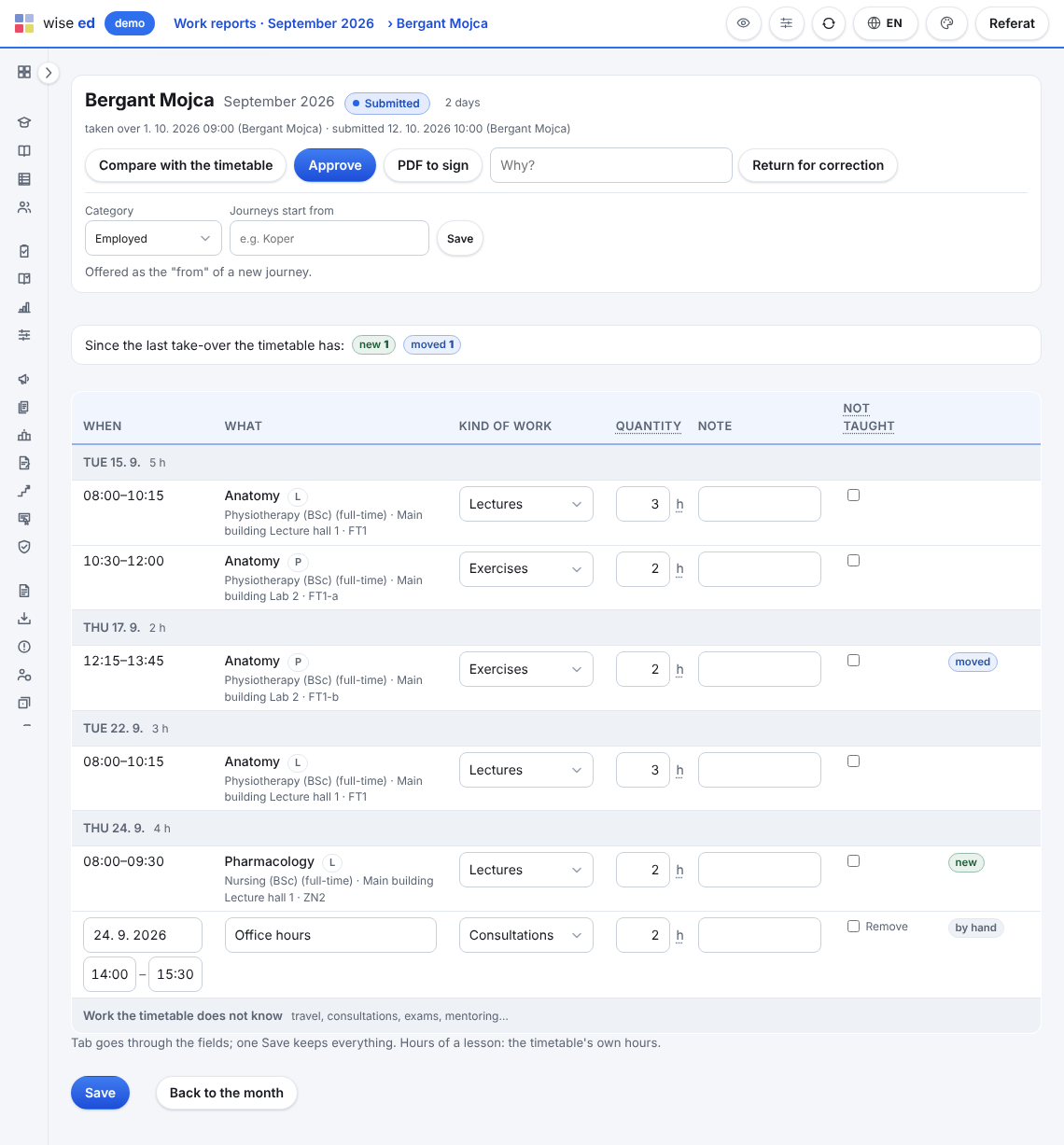
Task: Check Not Taught for Tue 15.9. 08:00–10:15 Anatomy
Action: 853,496
